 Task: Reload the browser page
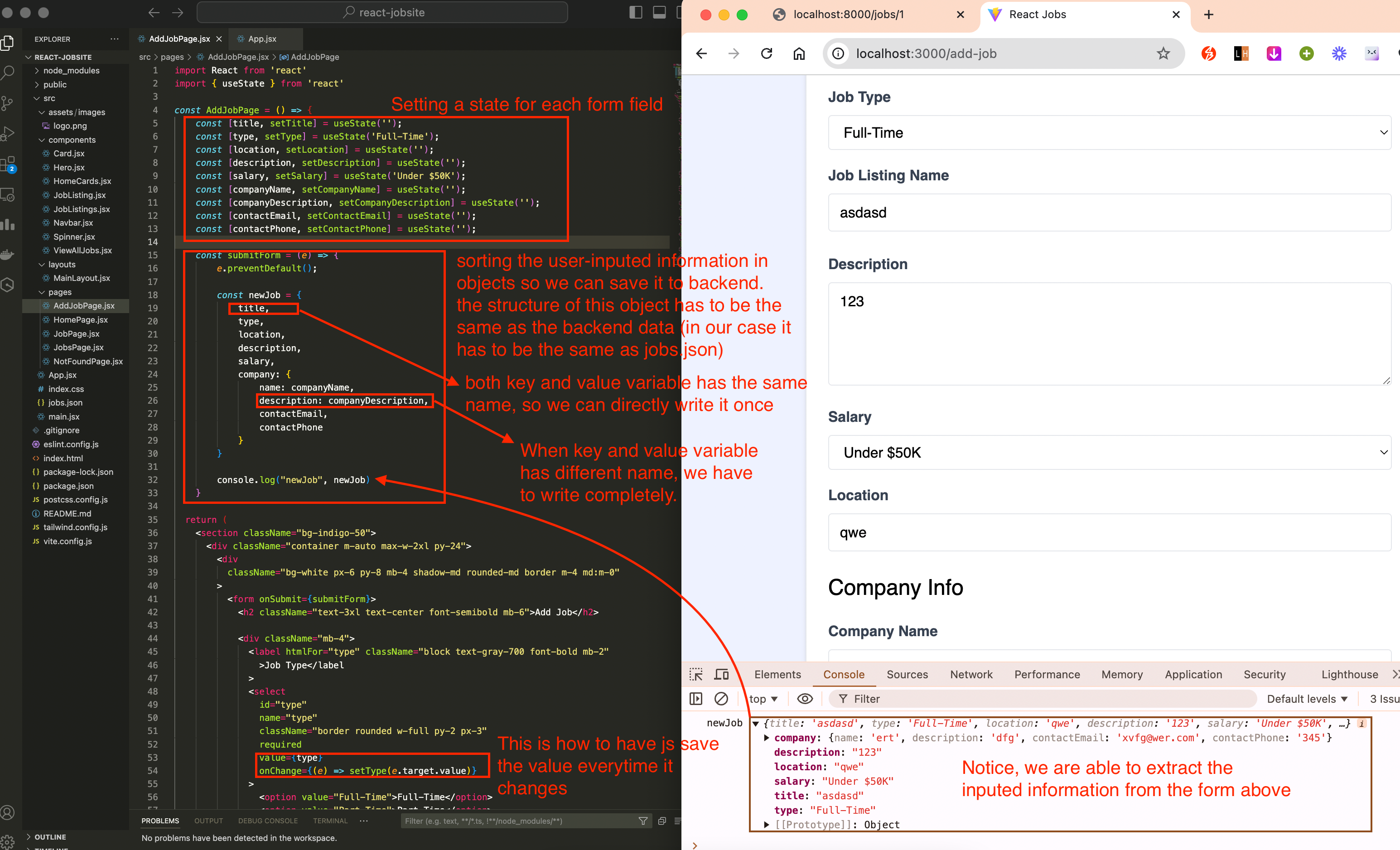767,53
